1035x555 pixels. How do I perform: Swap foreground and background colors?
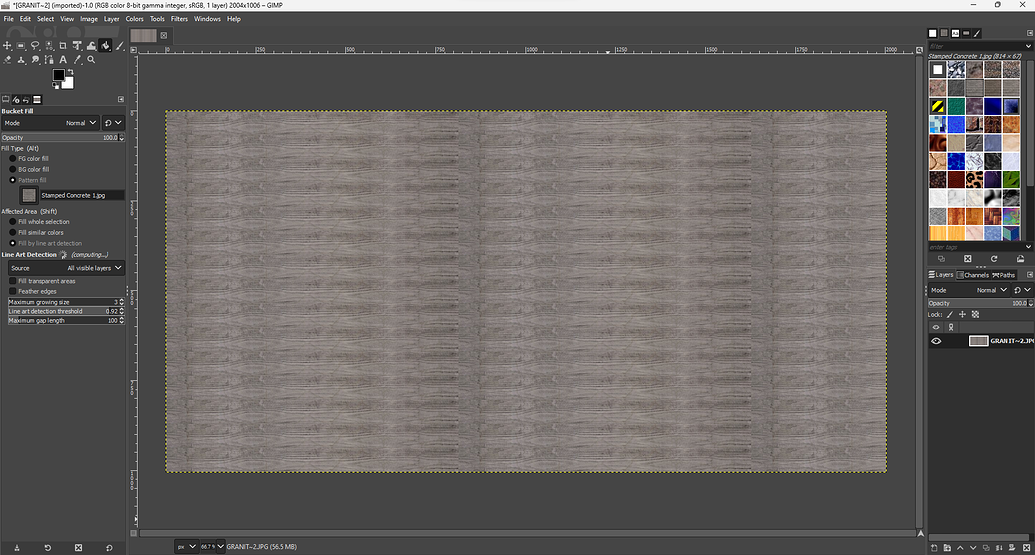click(70, 72)
